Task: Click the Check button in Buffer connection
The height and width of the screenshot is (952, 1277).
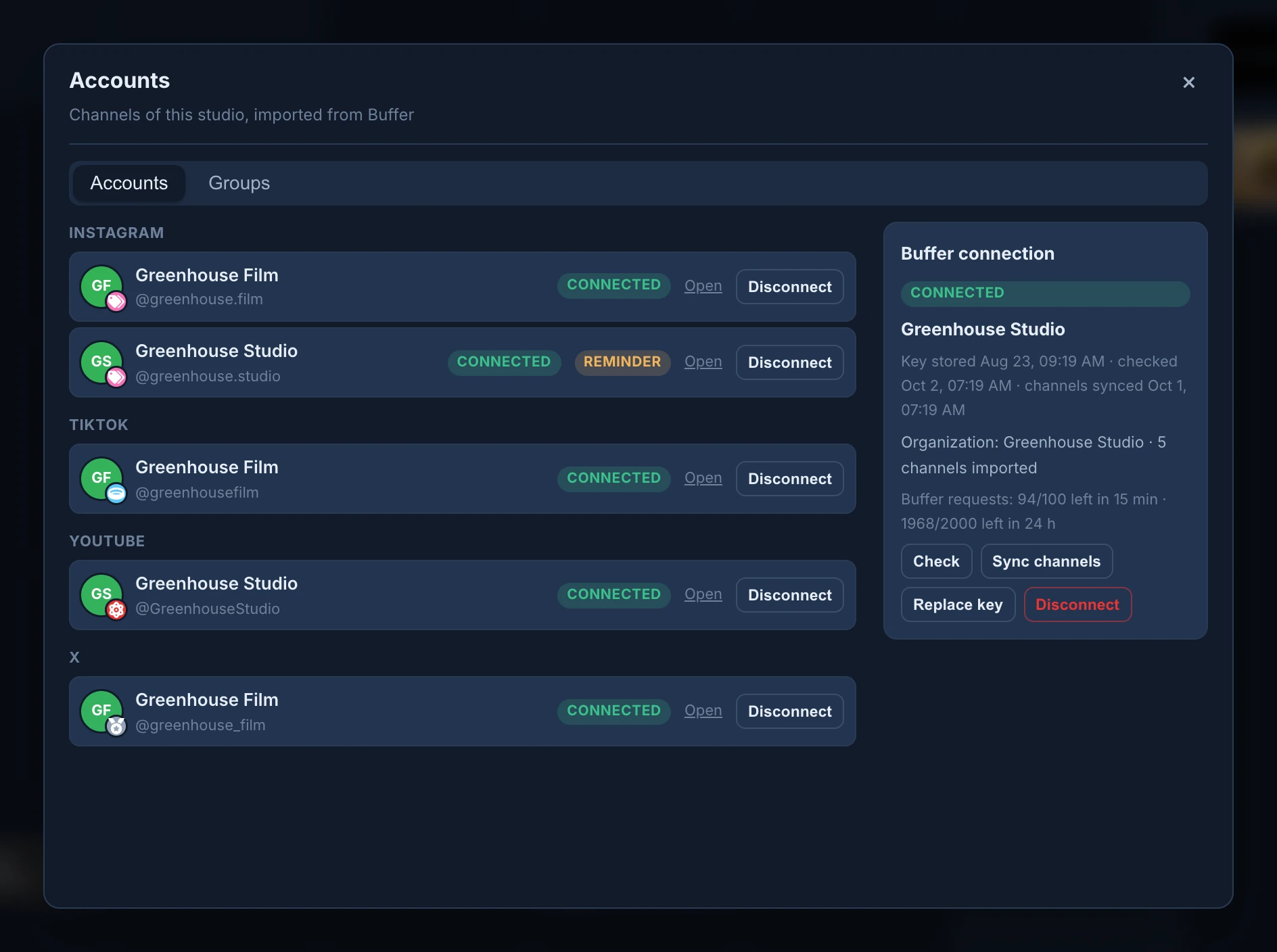Action: click(936, 561)
